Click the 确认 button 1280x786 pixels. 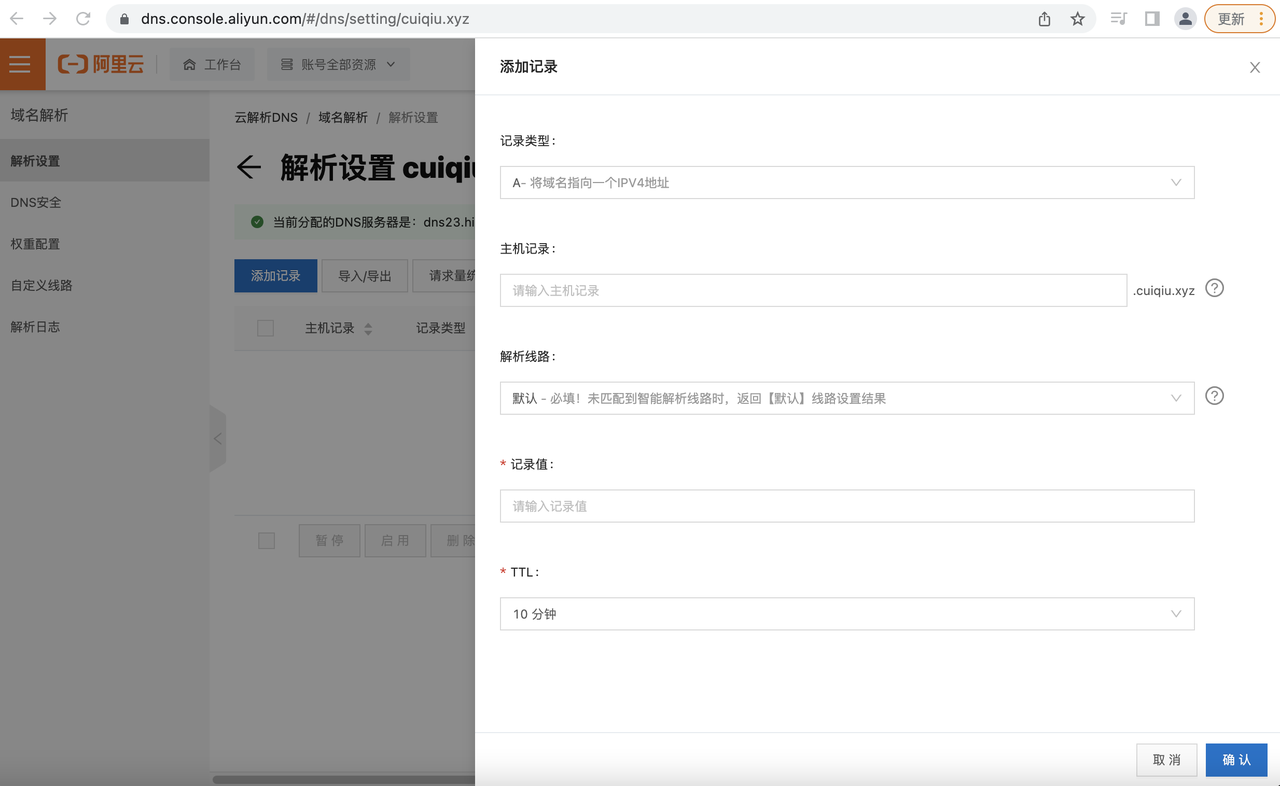1237,760
